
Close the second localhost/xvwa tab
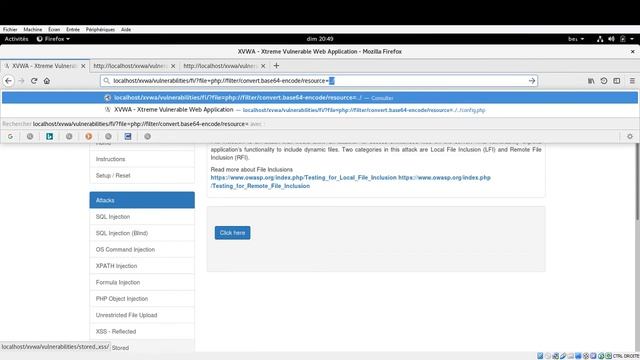pos(173,66)
